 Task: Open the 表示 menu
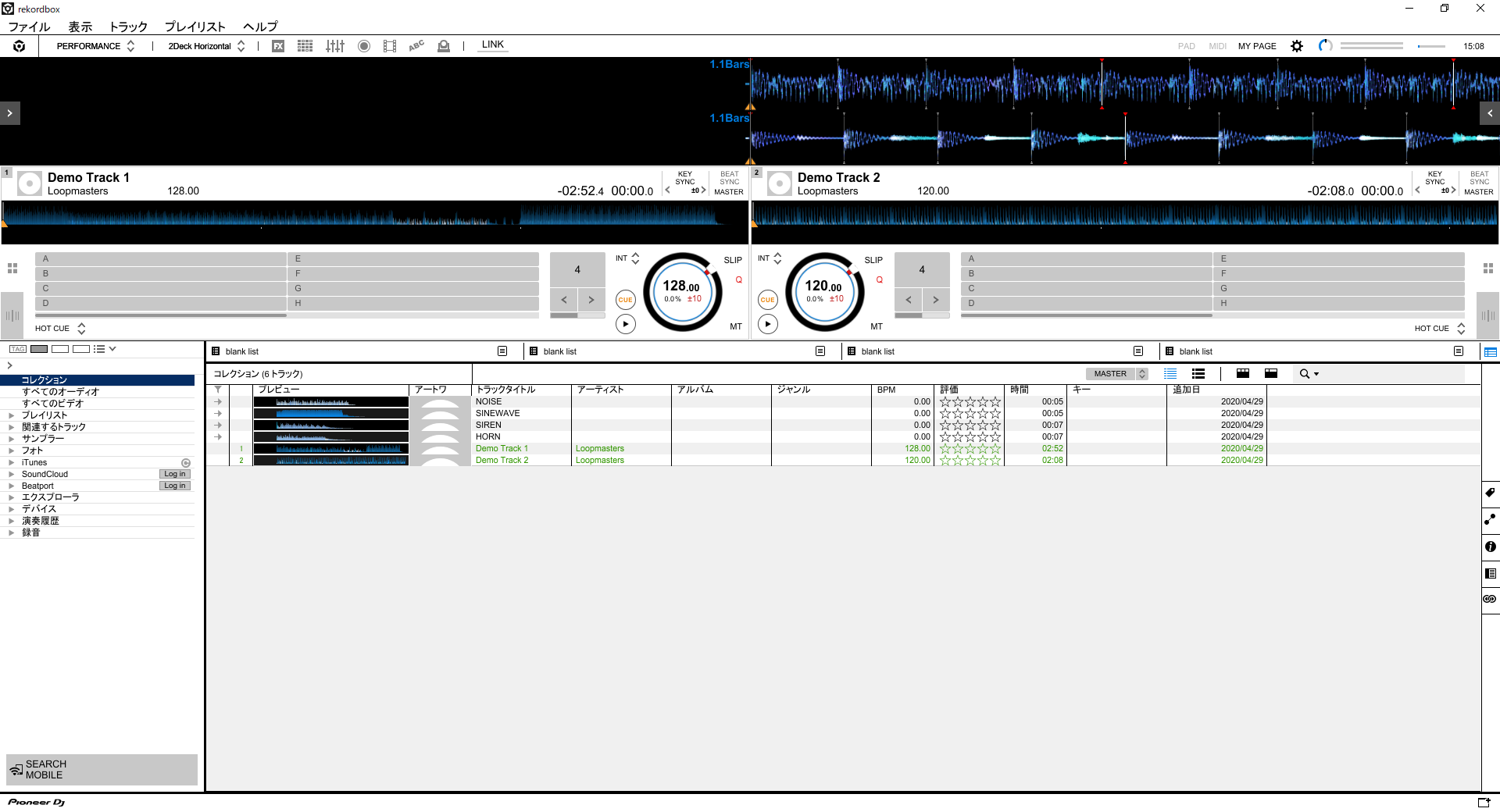click(x=80, y=27)
